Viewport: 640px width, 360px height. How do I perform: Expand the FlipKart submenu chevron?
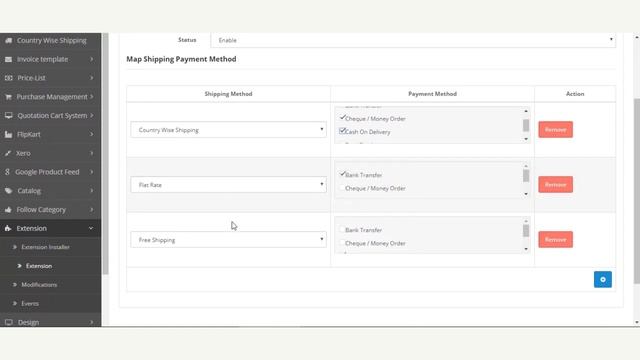pos(91,134)
